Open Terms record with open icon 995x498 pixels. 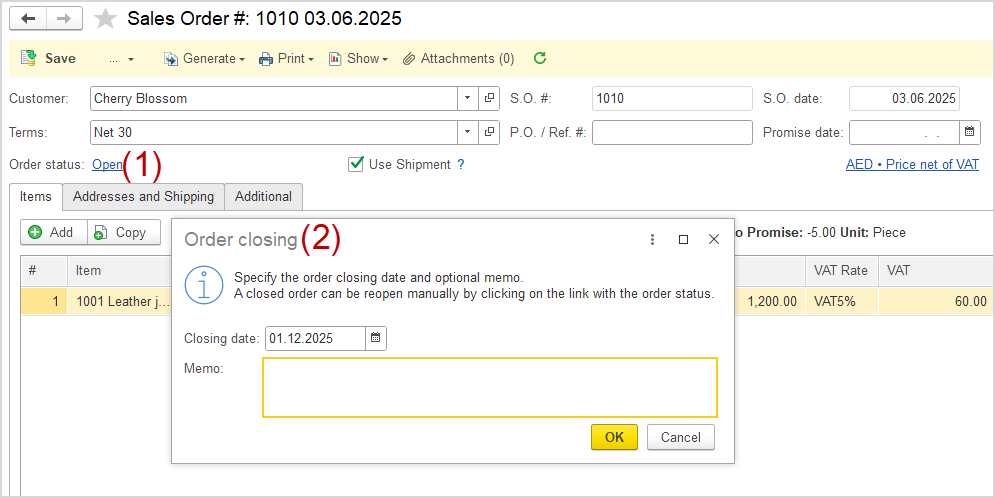point(490,132)
